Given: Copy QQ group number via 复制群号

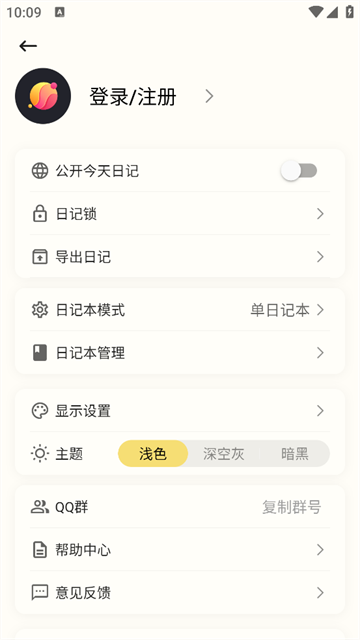Looking at the screenshot, I should pos(291,507).
